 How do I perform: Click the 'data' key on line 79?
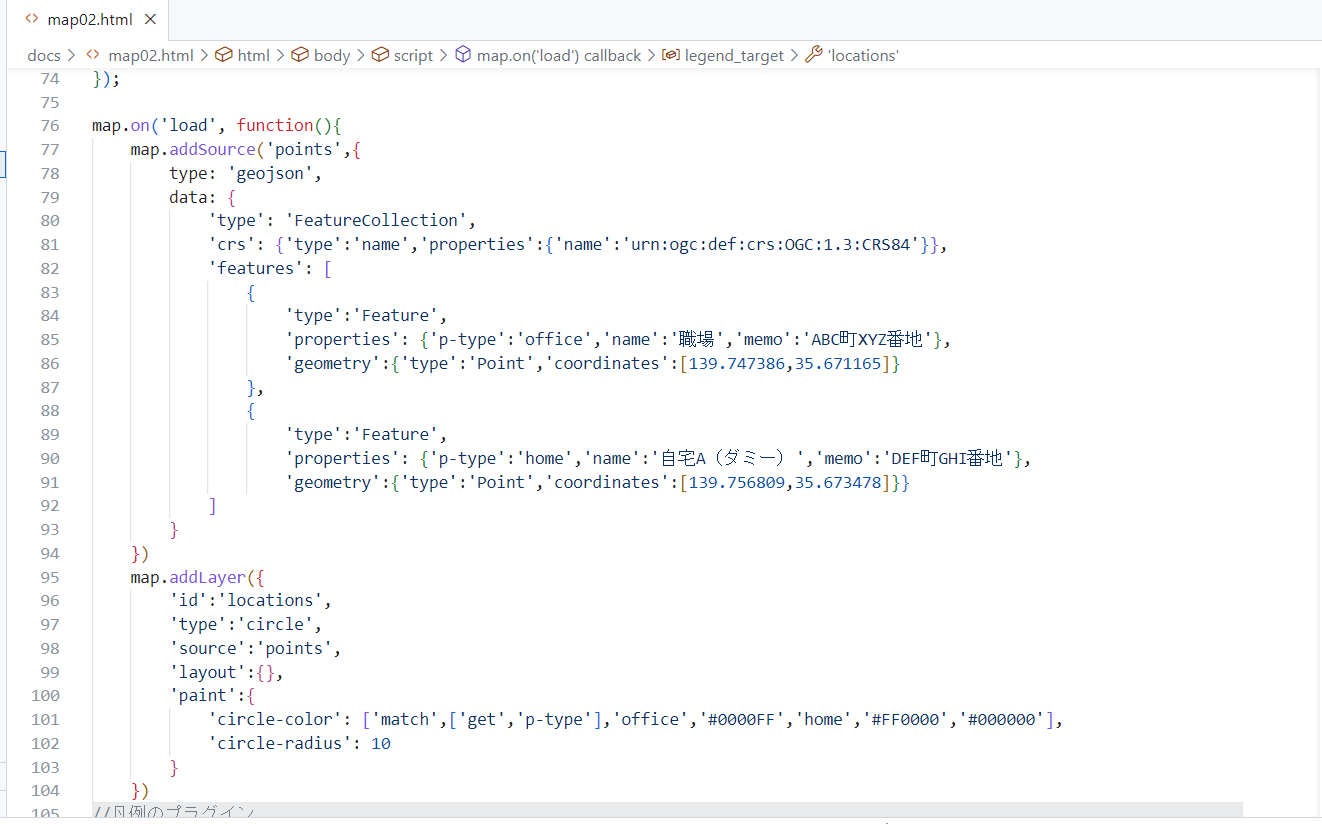pos(188,197)
